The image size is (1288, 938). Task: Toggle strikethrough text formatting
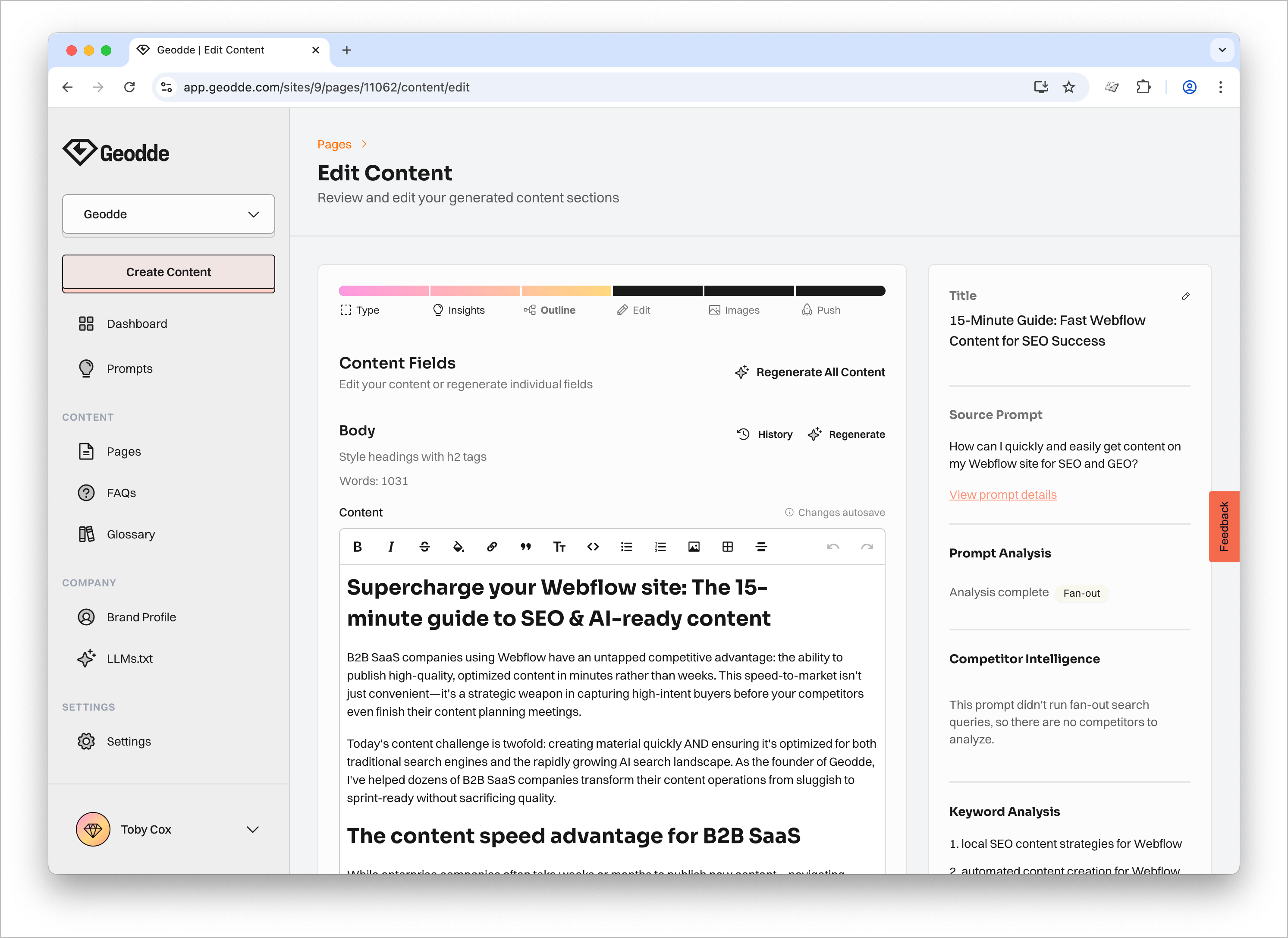coord(424,547)
